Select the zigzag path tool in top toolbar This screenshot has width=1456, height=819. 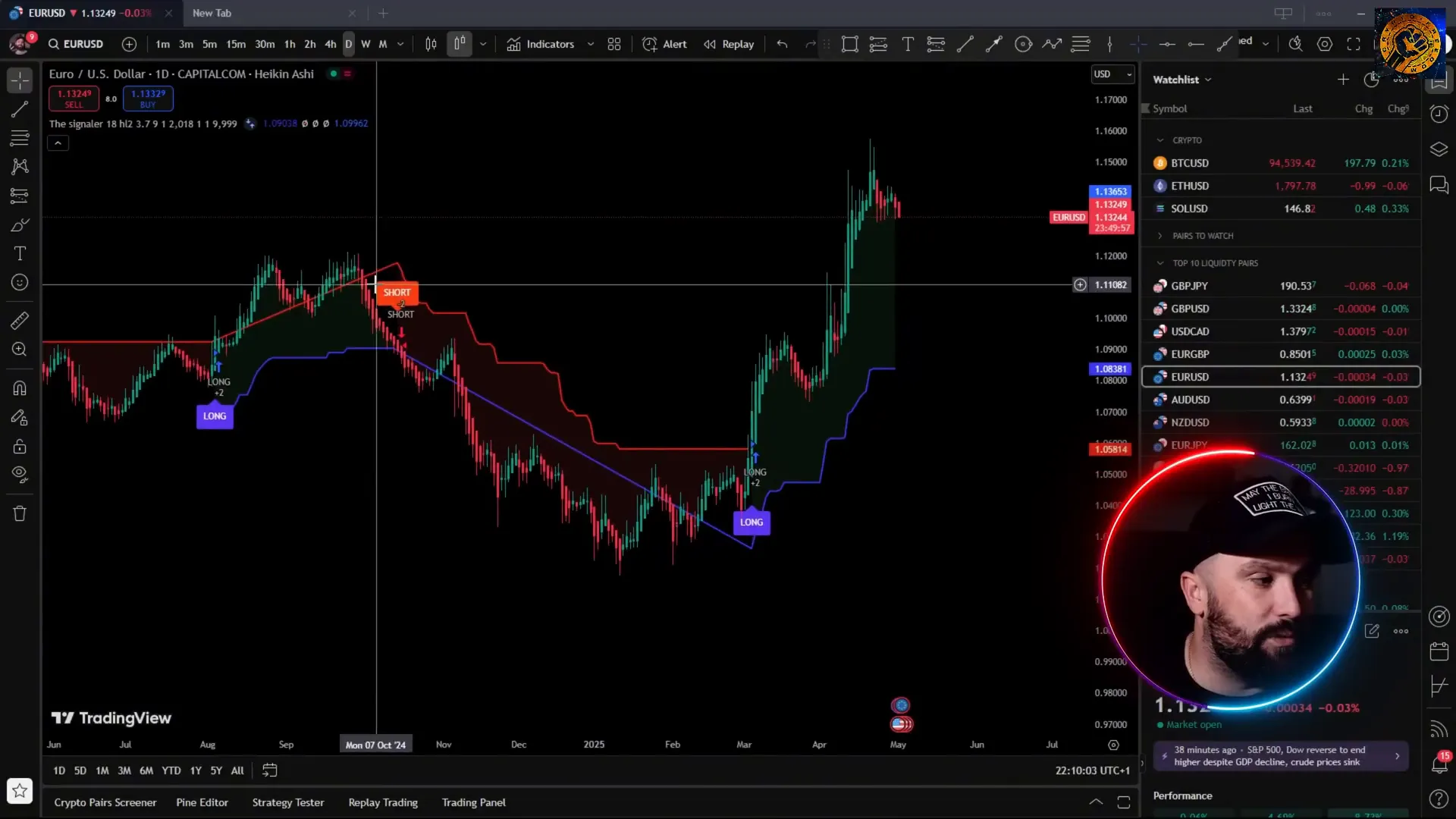[1052, 44]
